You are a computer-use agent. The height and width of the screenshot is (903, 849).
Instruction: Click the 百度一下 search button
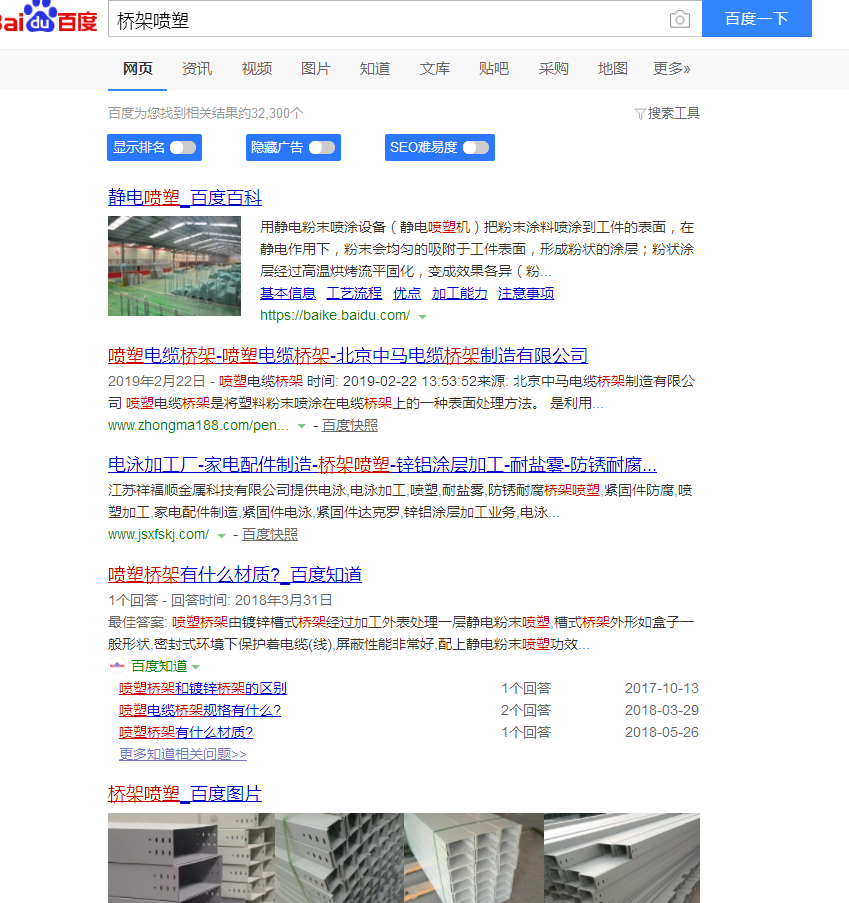pyautogui.click(x=757, y=18)
